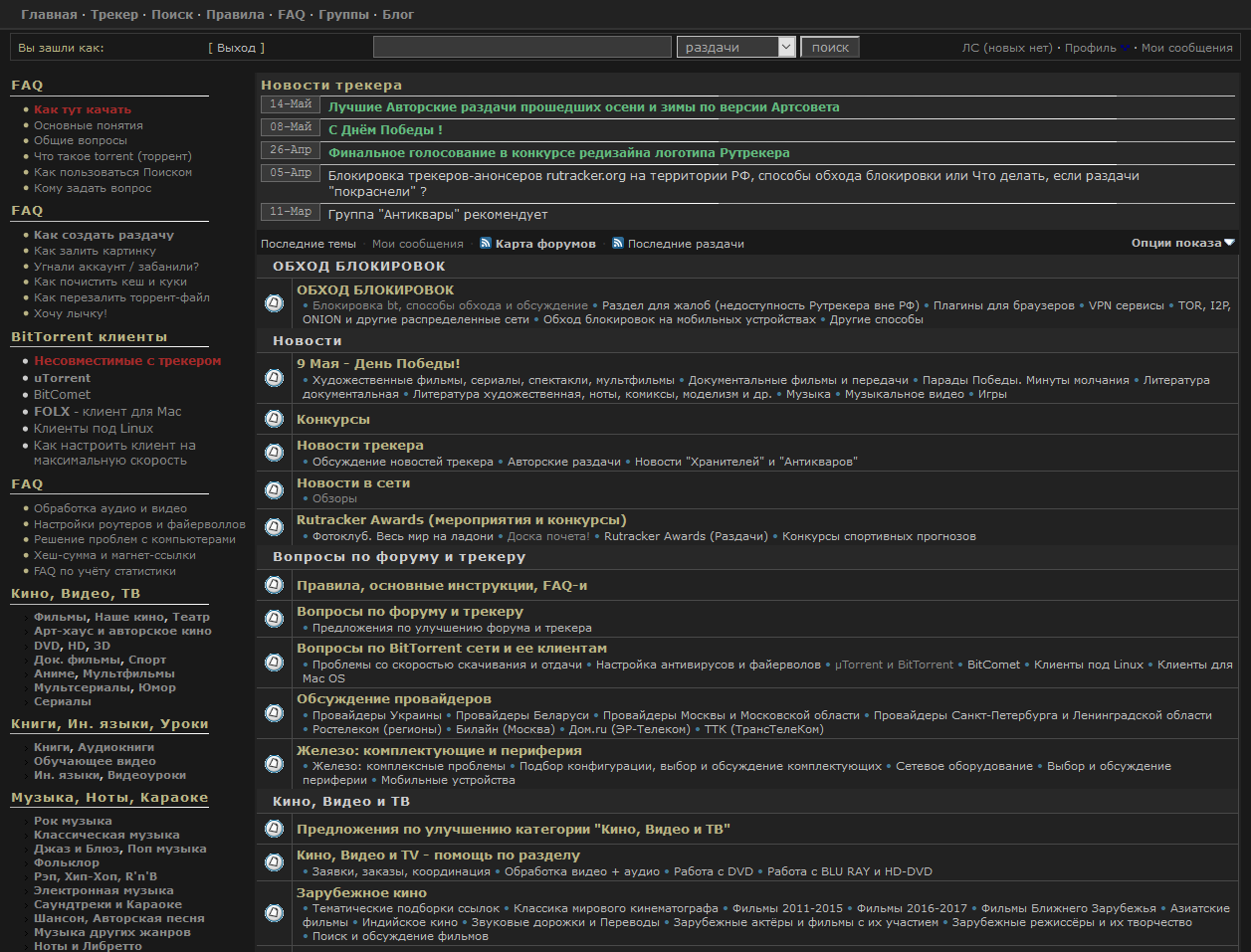The width and height of the screenshot is (1251, 952).
Task: Expand the Опции показа options
Action: click(1182, 243)
